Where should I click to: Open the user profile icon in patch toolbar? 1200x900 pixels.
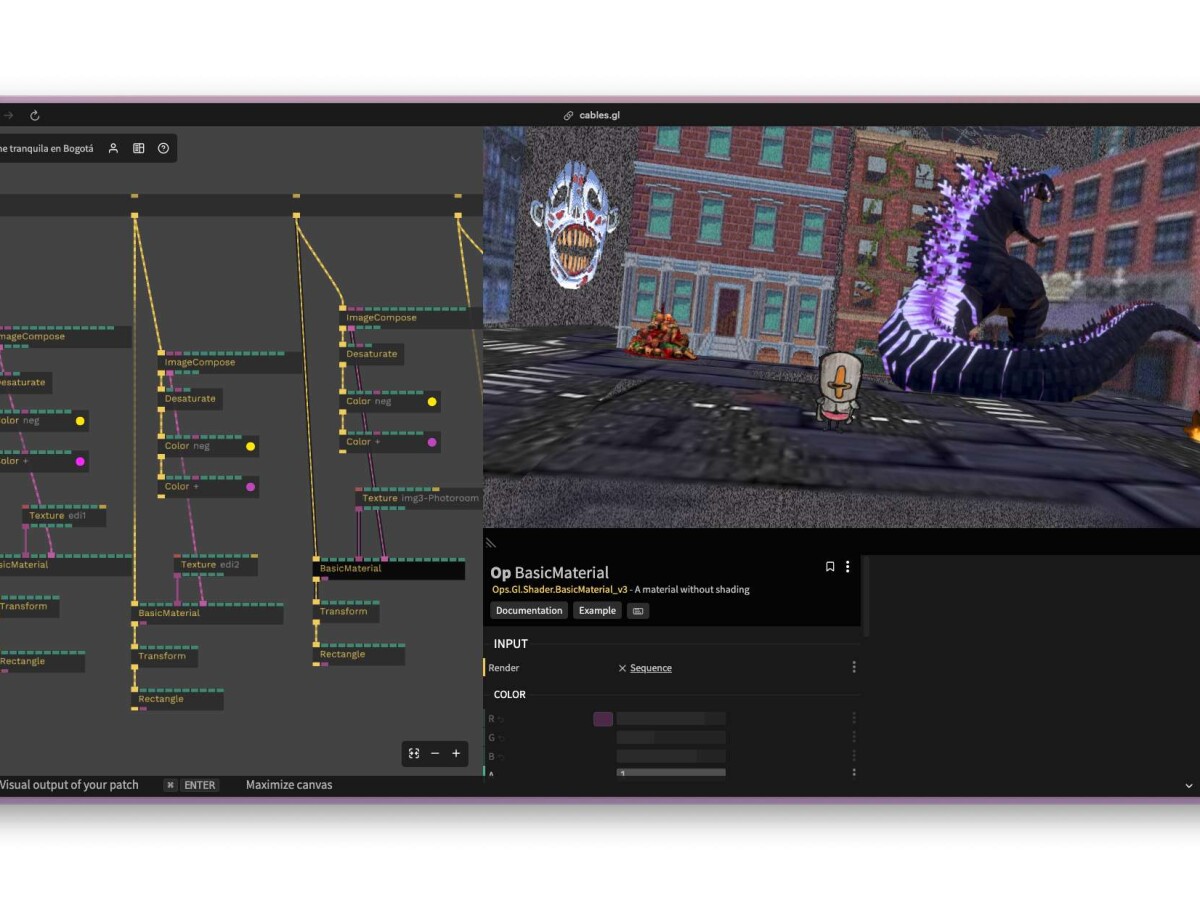pos(113,148)
